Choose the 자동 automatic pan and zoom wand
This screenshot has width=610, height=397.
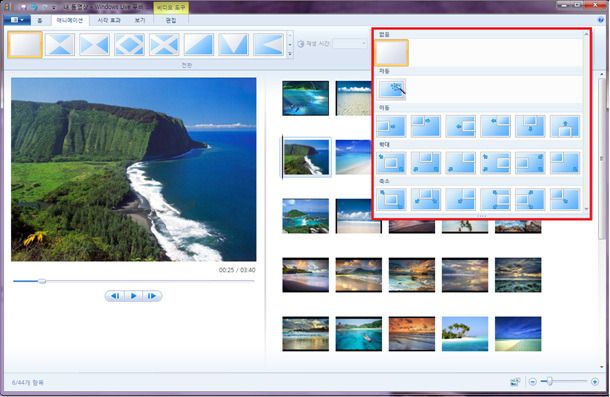coord(392,89)
